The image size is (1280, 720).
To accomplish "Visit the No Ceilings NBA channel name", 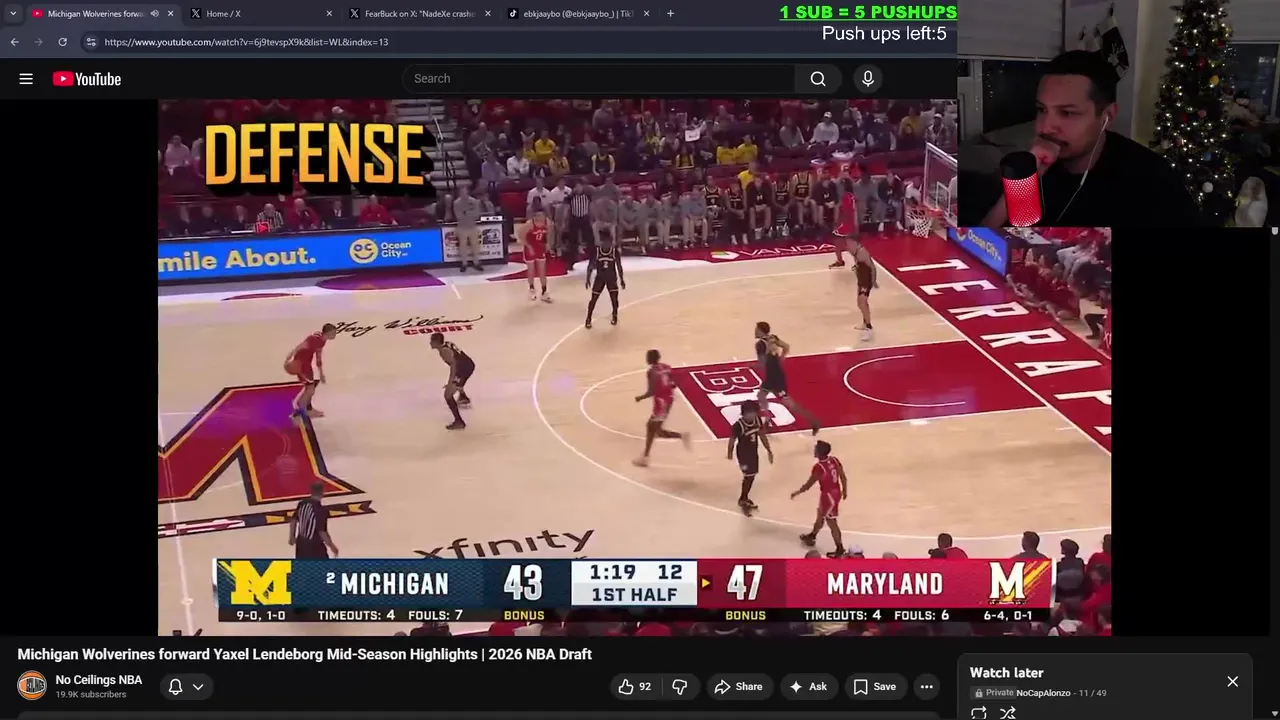I will click(x=99, y=680).
